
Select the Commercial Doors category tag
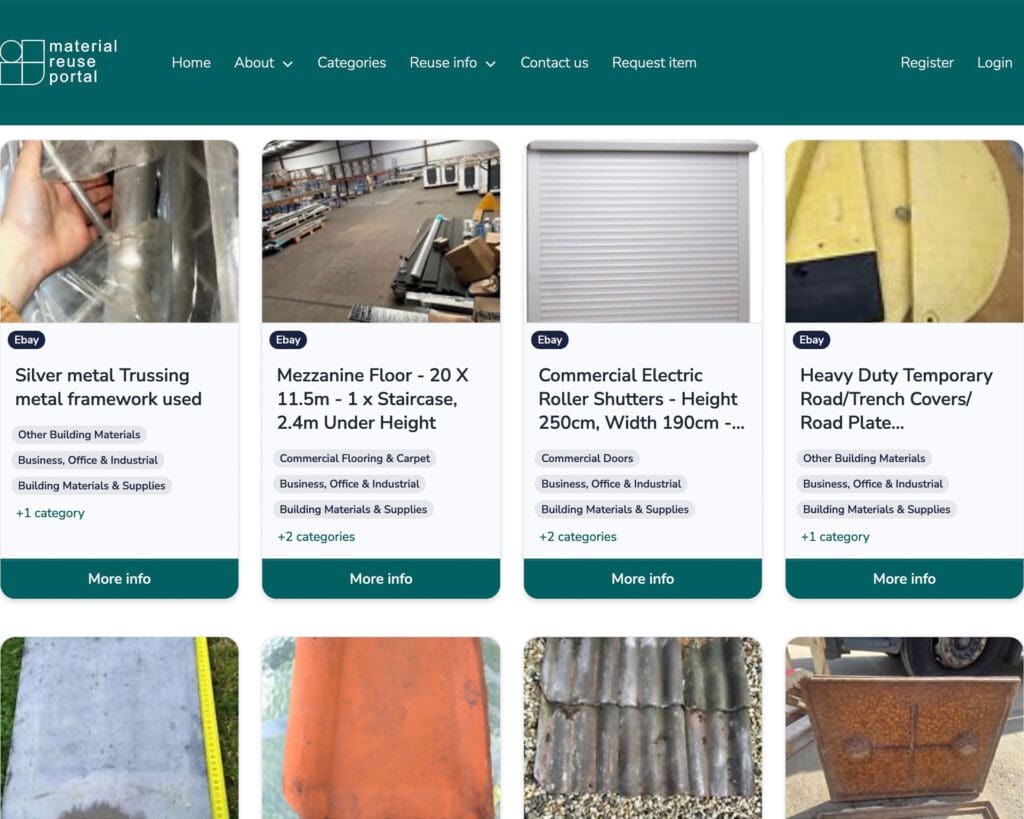point(587,458)
